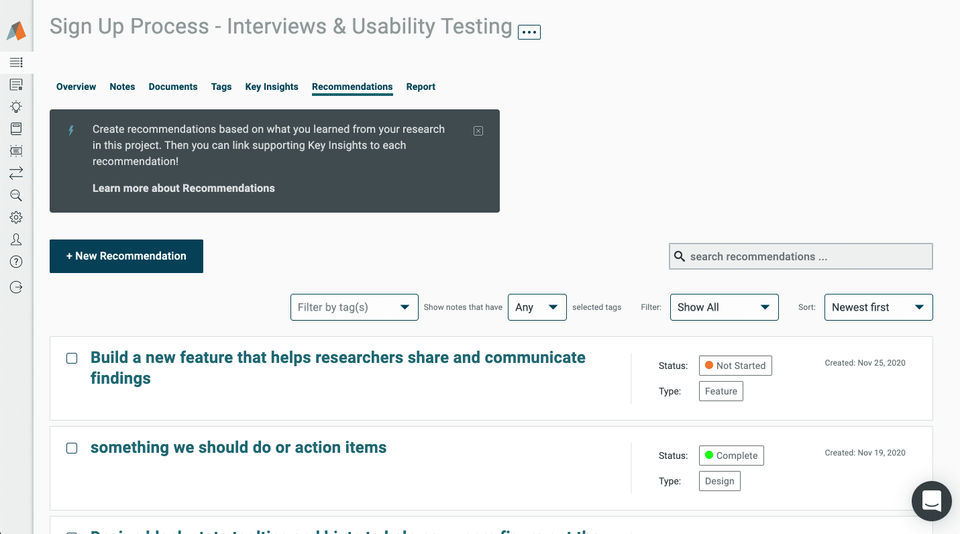Expand the Show All filter dropdown

tap(723, 307)
